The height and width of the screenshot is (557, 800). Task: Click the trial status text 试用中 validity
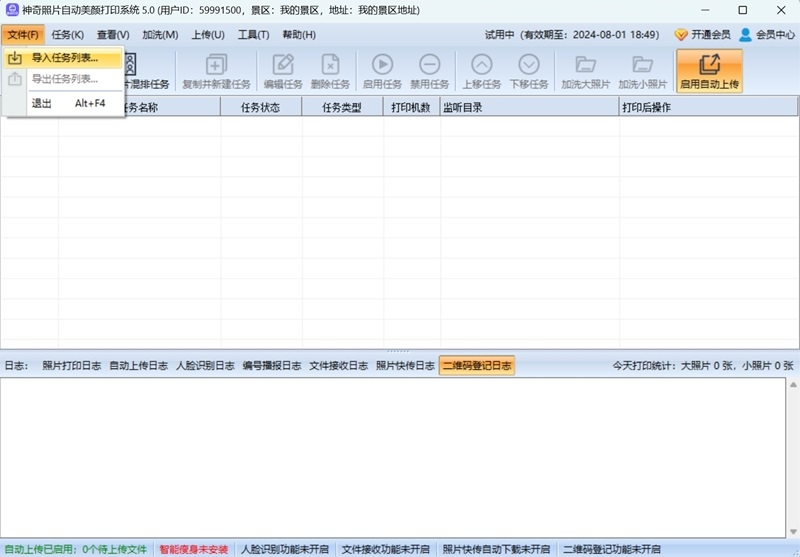(571, 35)
